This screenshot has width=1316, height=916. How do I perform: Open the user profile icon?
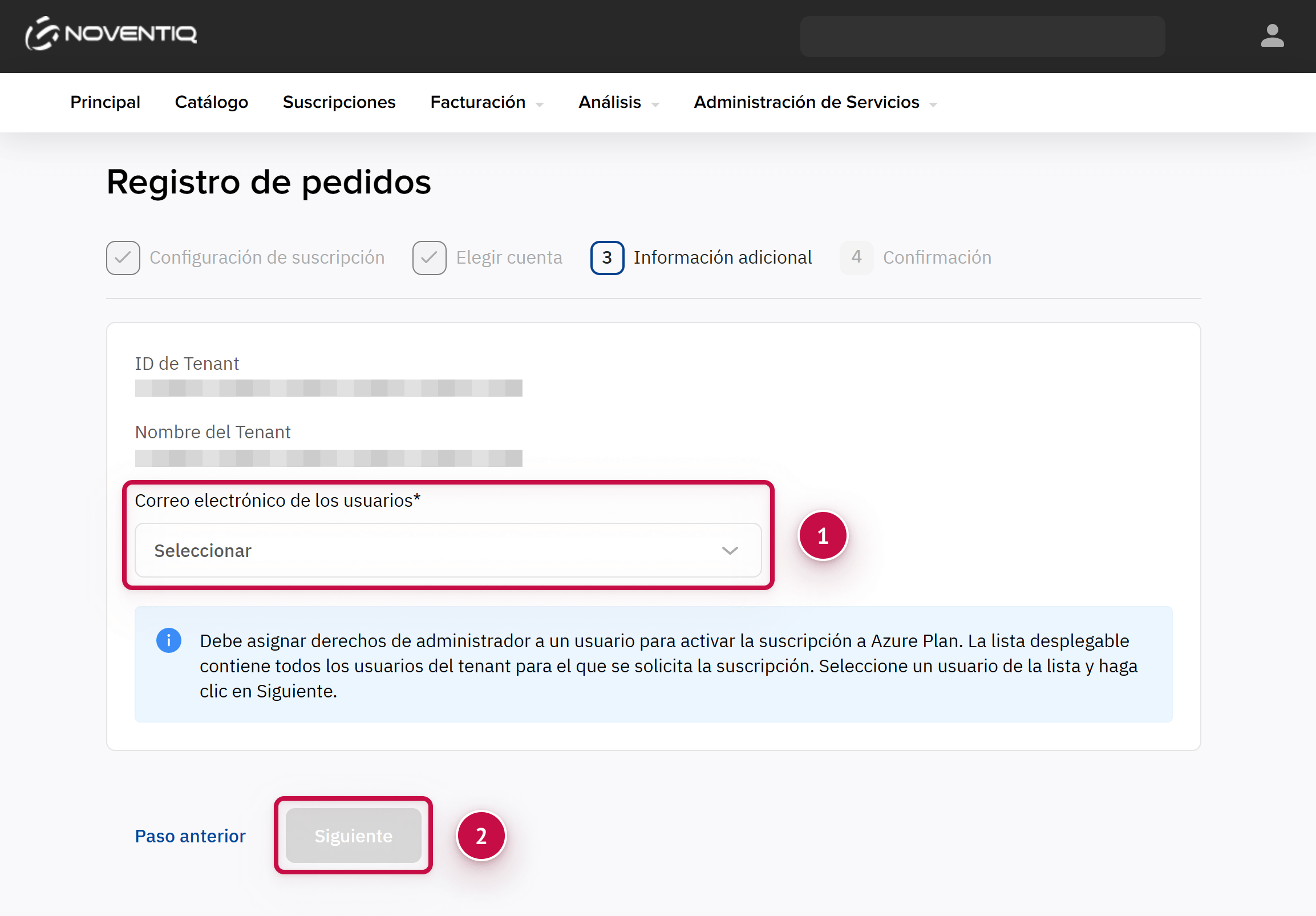[1272, 35]
